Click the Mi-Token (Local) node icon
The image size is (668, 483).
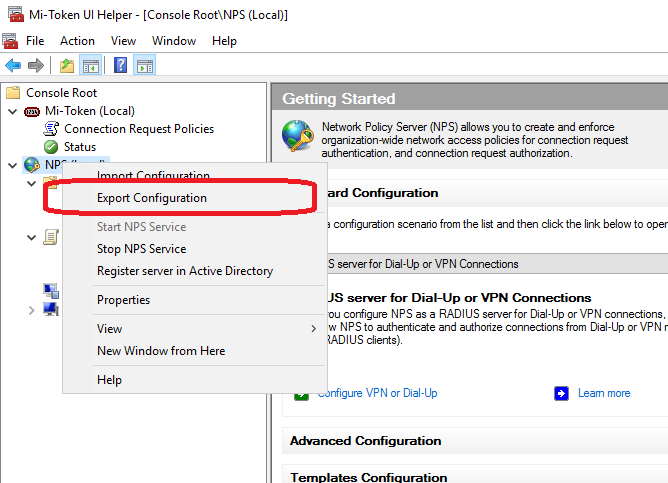pyautogui.click(x=32, y=112)
